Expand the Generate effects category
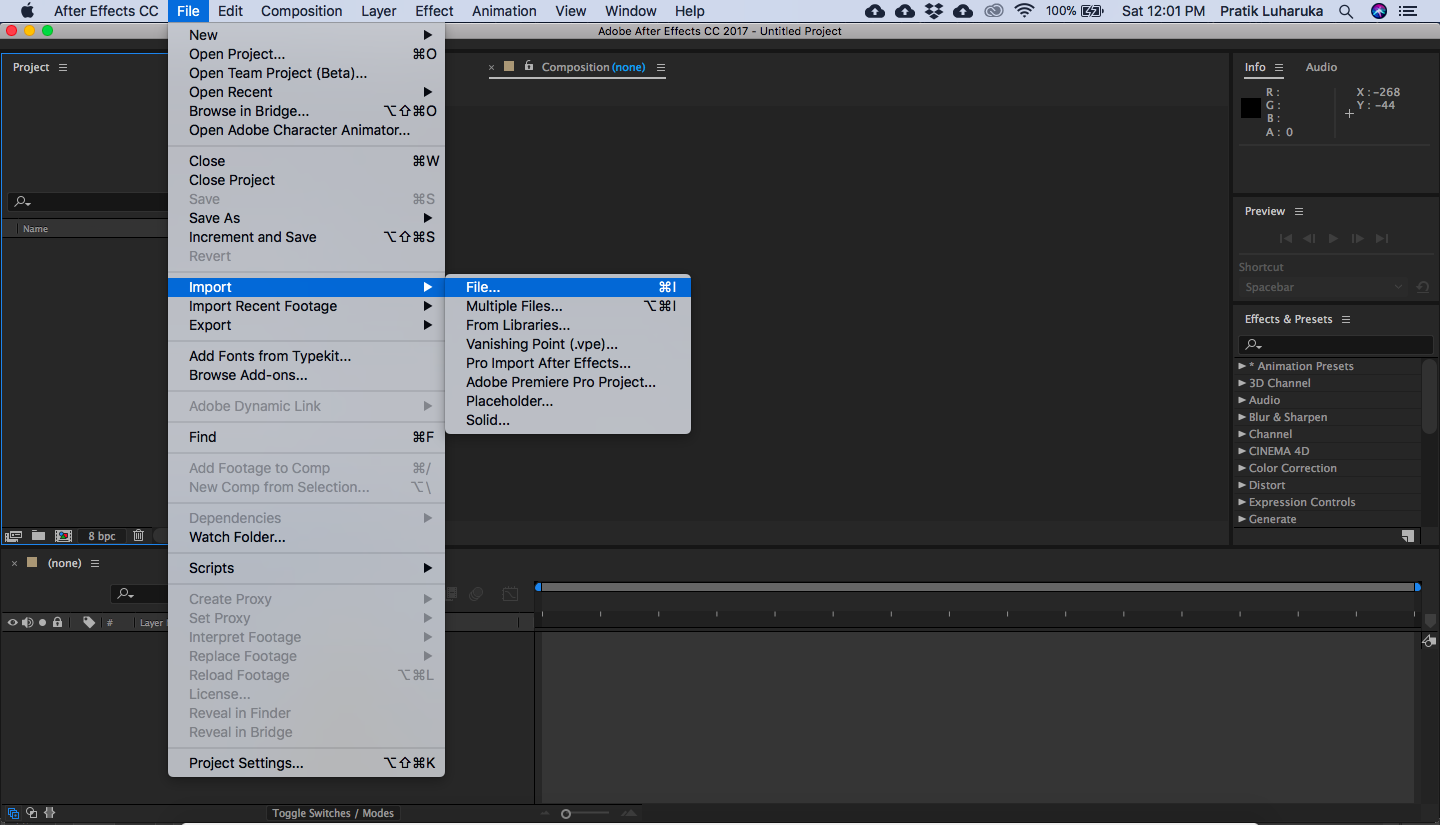Viewport: 1440px width, 825px height. click(1242, 519)
